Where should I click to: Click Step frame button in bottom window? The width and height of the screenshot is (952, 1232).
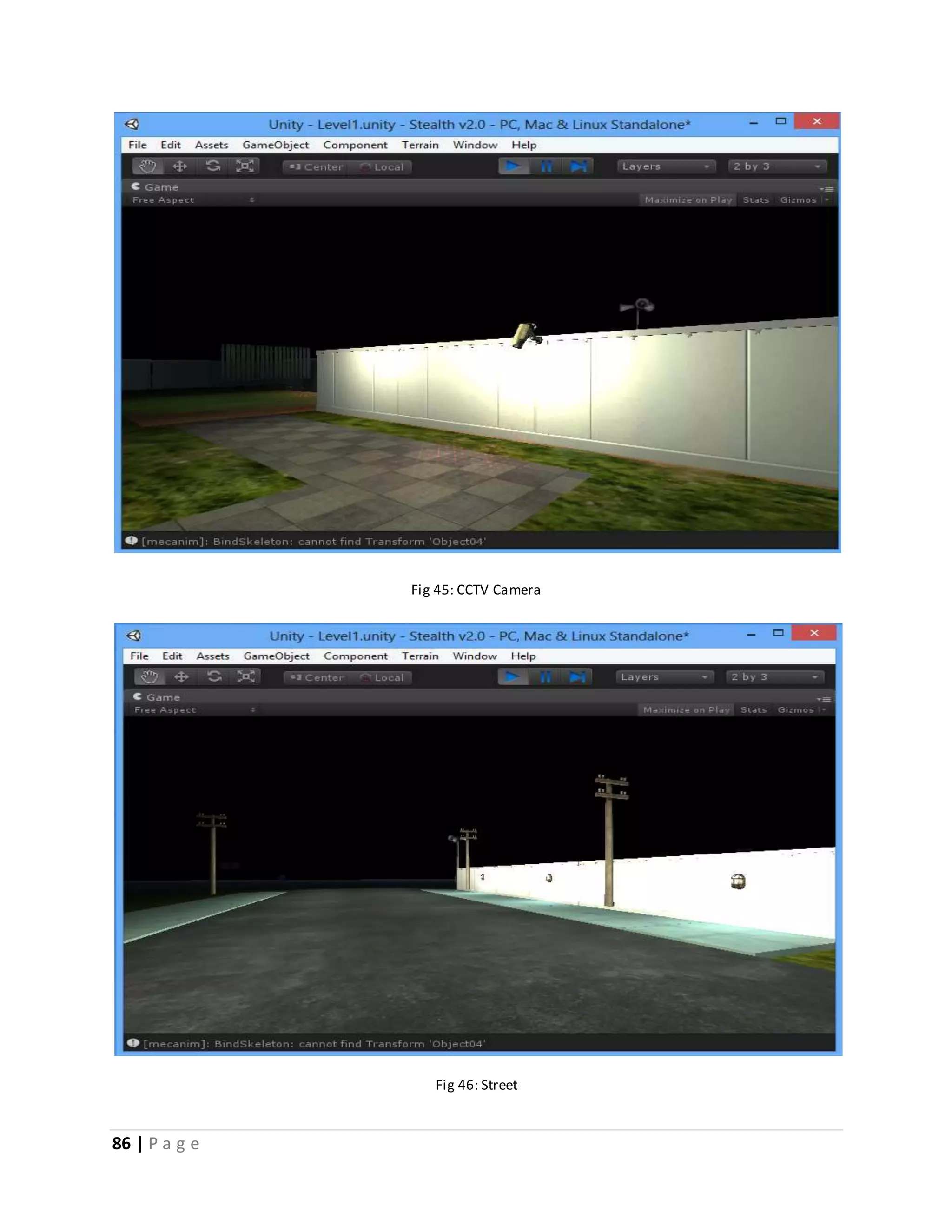(577, 677)
